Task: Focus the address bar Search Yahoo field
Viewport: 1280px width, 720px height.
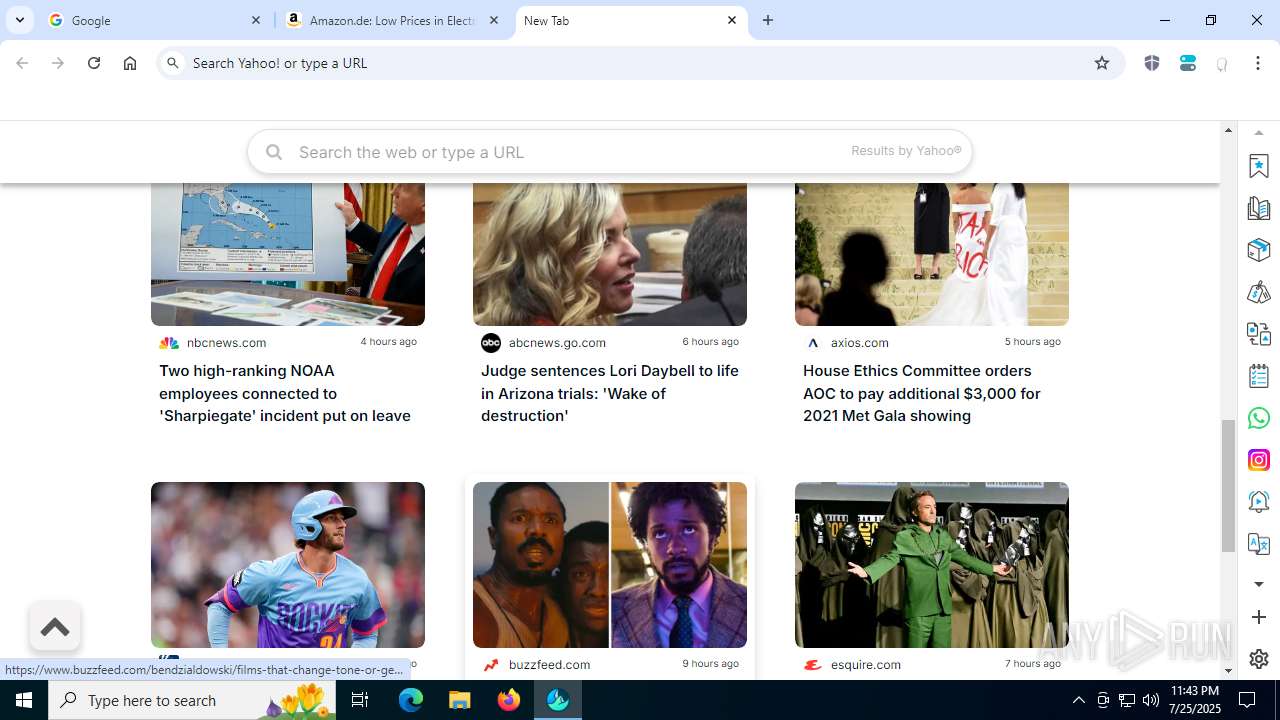Action: click(x=640, y=63)
